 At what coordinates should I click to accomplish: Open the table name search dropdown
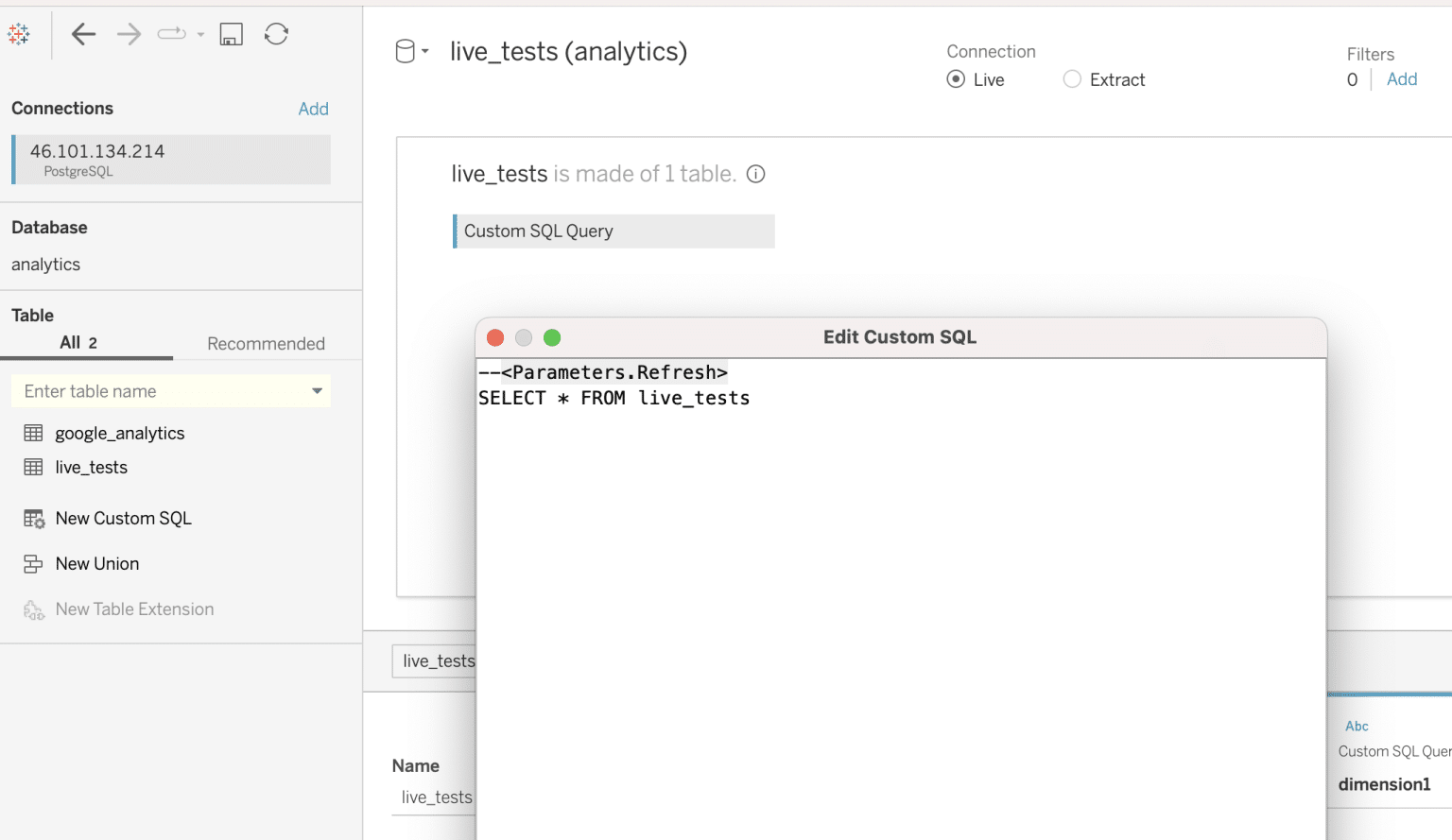pos(316,390)
